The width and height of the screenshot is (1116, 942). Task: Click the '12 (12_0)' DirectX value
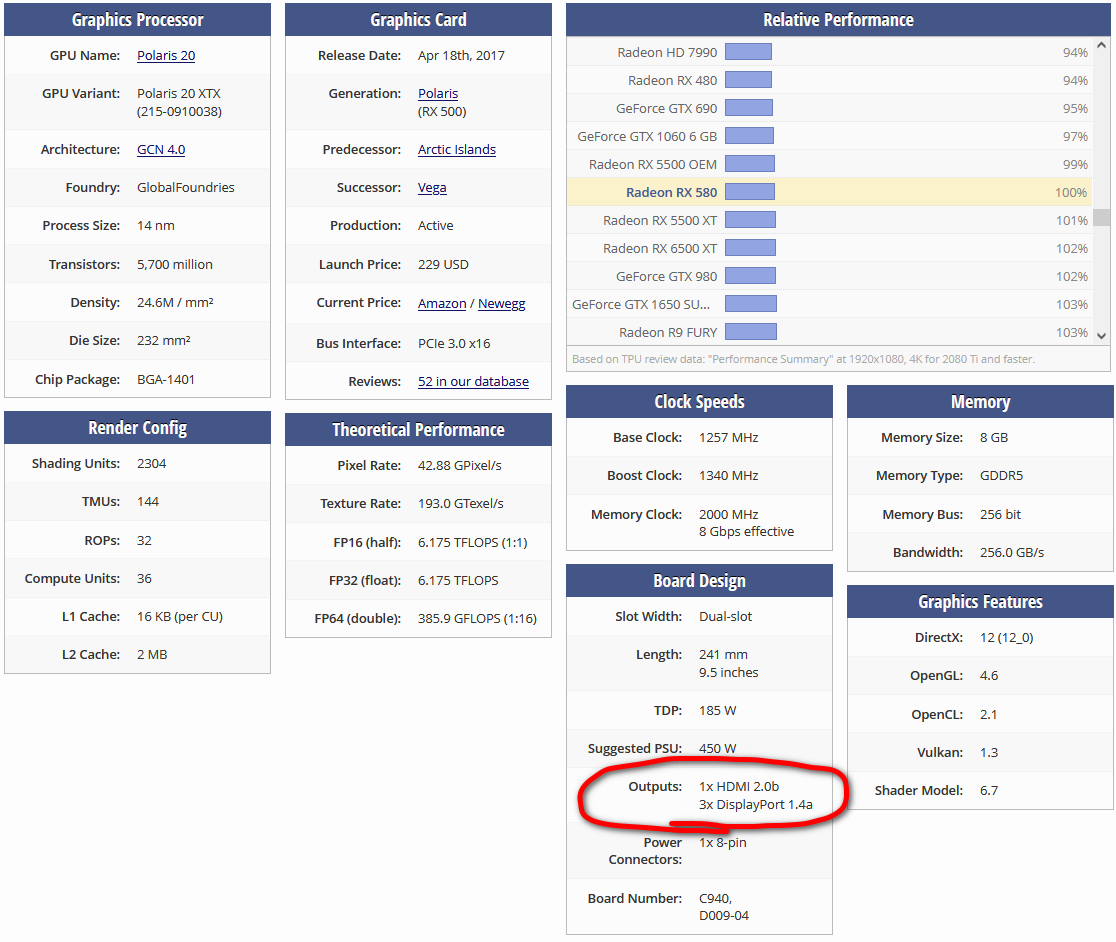coord(1006,637)
